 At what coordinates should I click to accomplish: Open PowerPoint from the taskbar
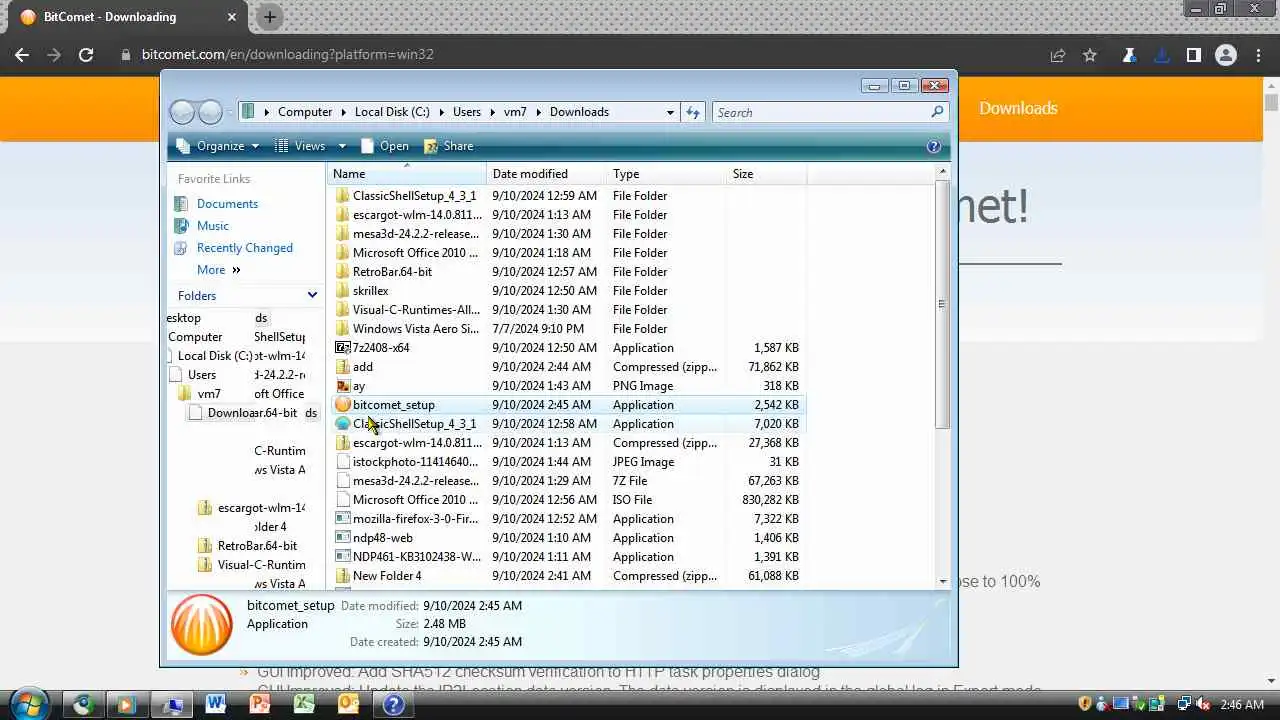[x=259, y=704]
